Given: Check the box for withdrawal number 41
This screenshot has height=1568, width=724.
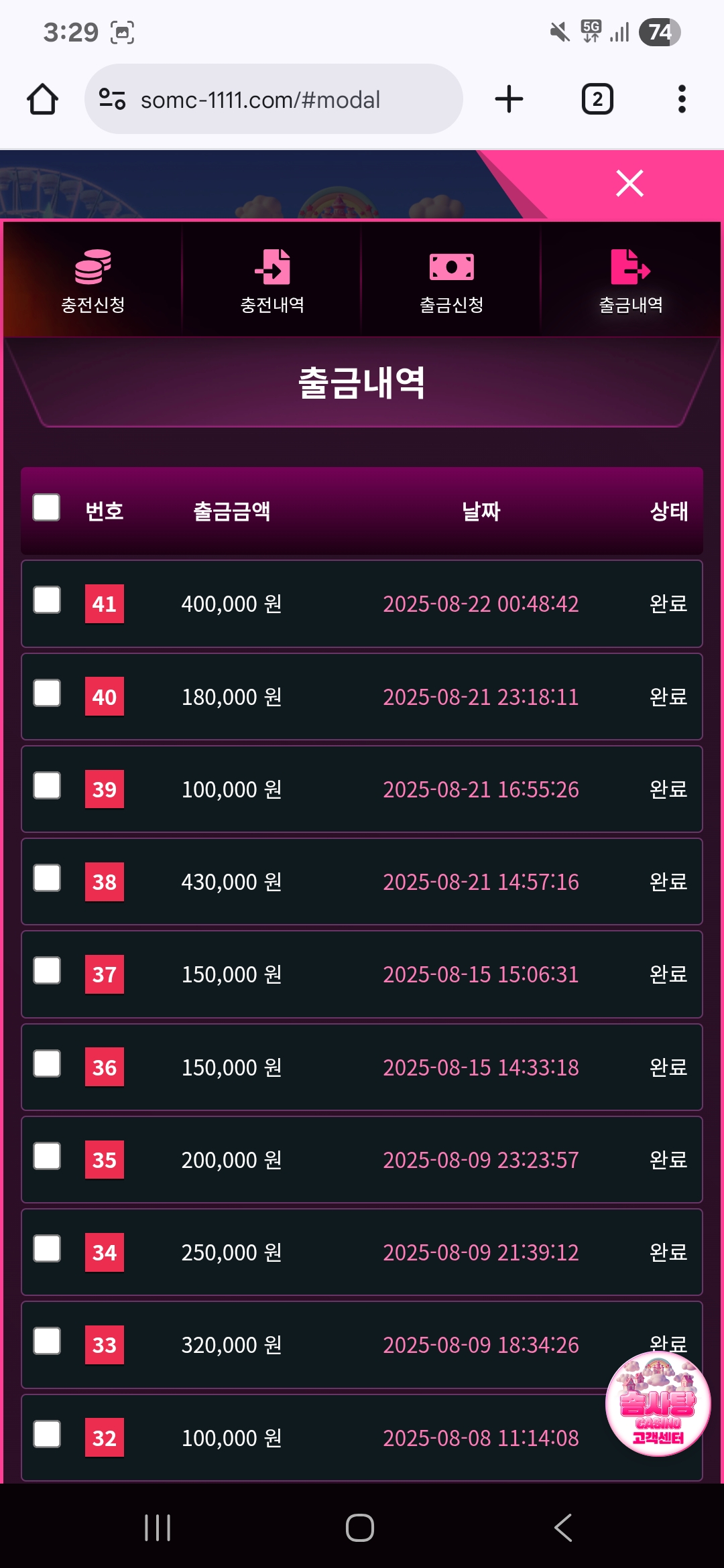Looking at the screenshot, I should point(47,600).
